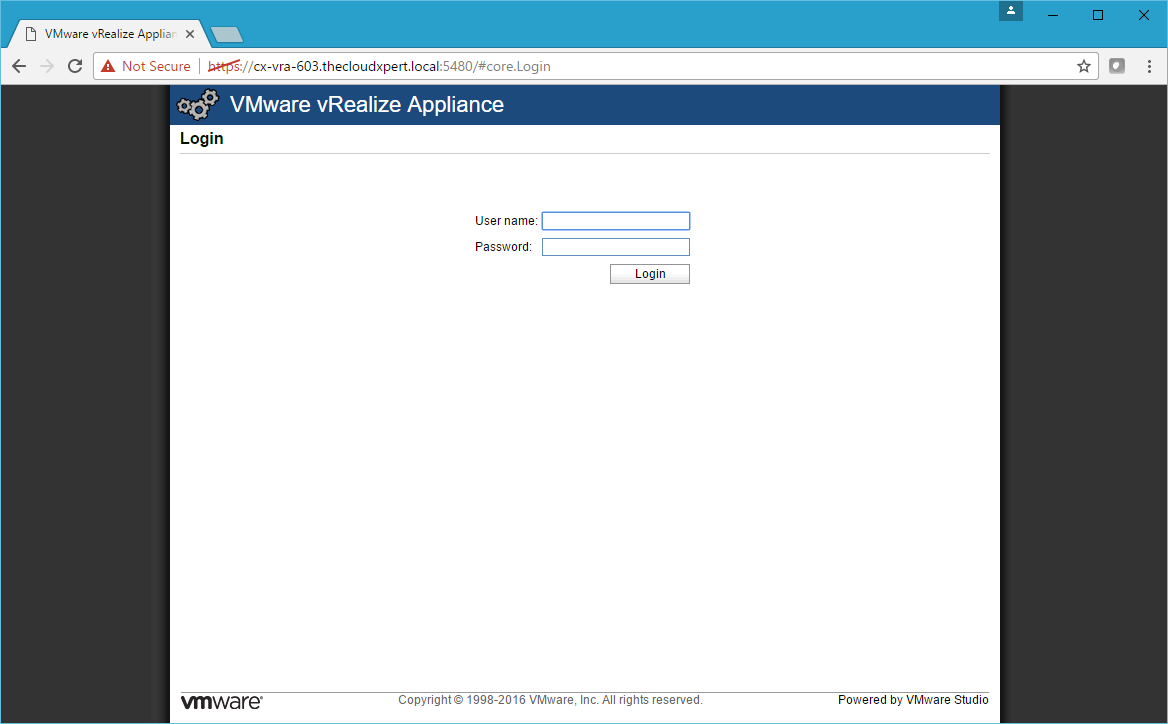
Task: Open a new browser tab
Action: click(227, 35)
